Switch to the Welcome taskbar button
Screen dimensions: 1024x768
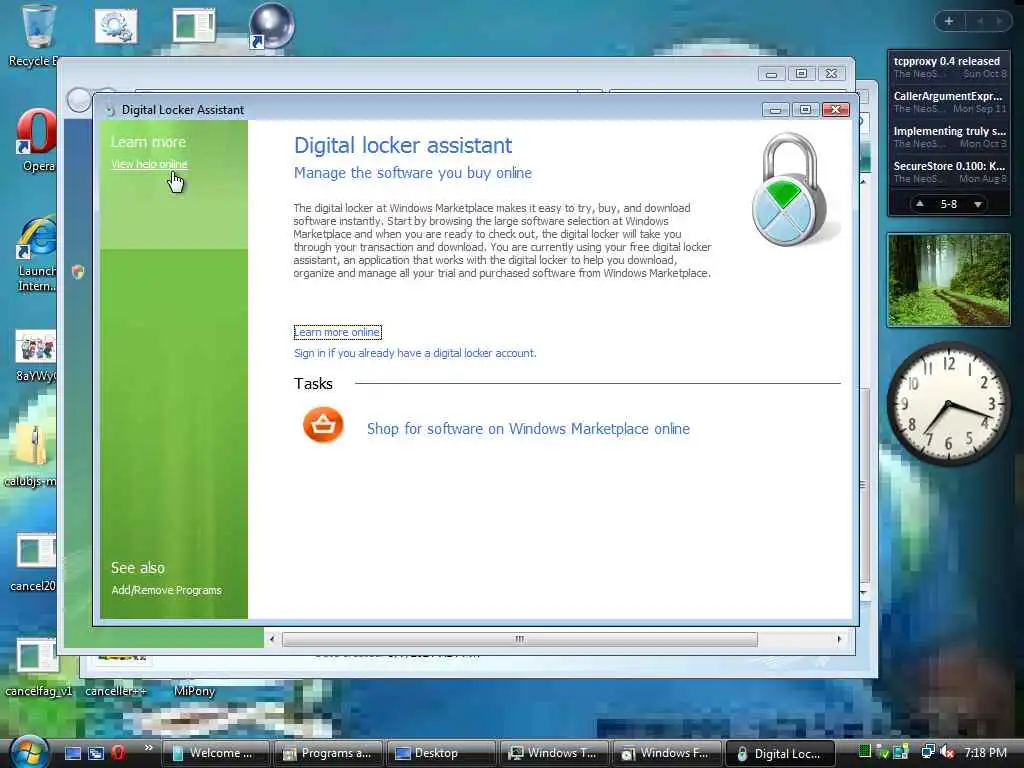tap(216, 753)
